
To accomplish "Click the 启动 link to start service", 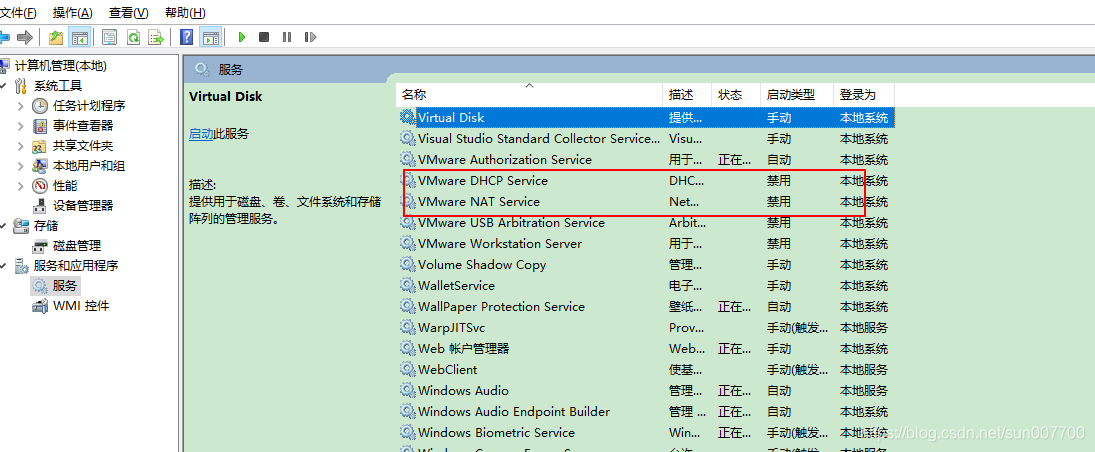I will click(200, 134).
